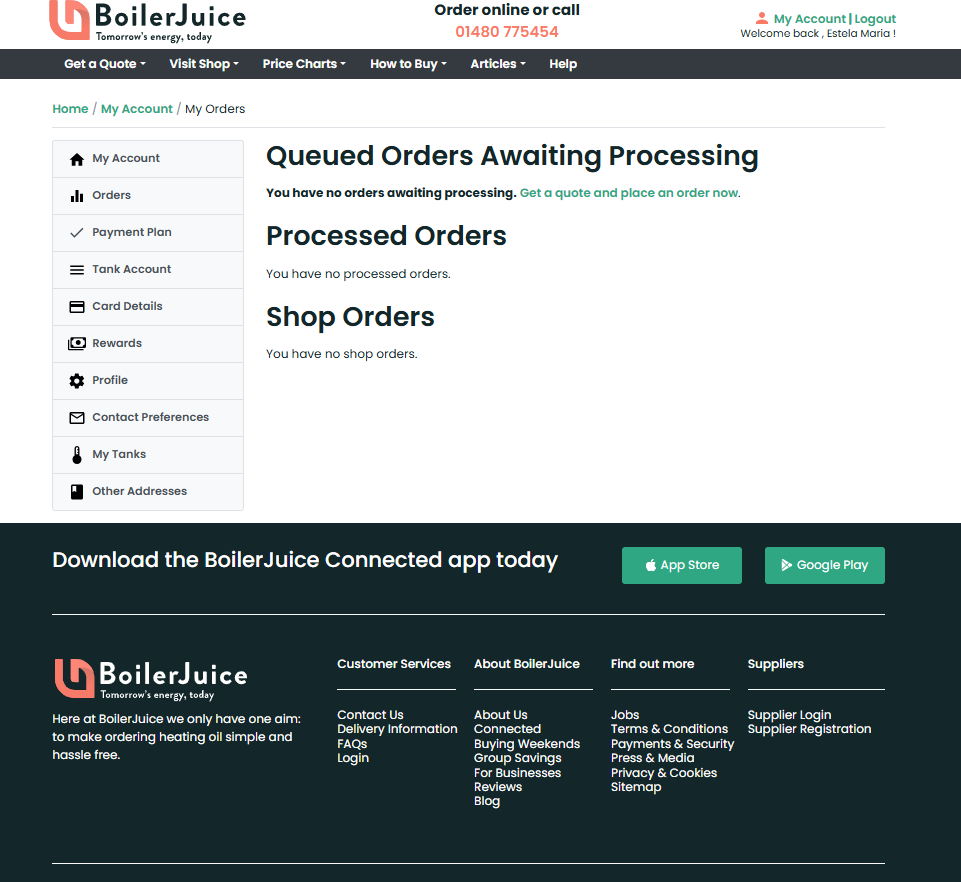Open Terms & Conditions footer link
The height and width of the screenshot is (882, 961).
click(669, 729)
